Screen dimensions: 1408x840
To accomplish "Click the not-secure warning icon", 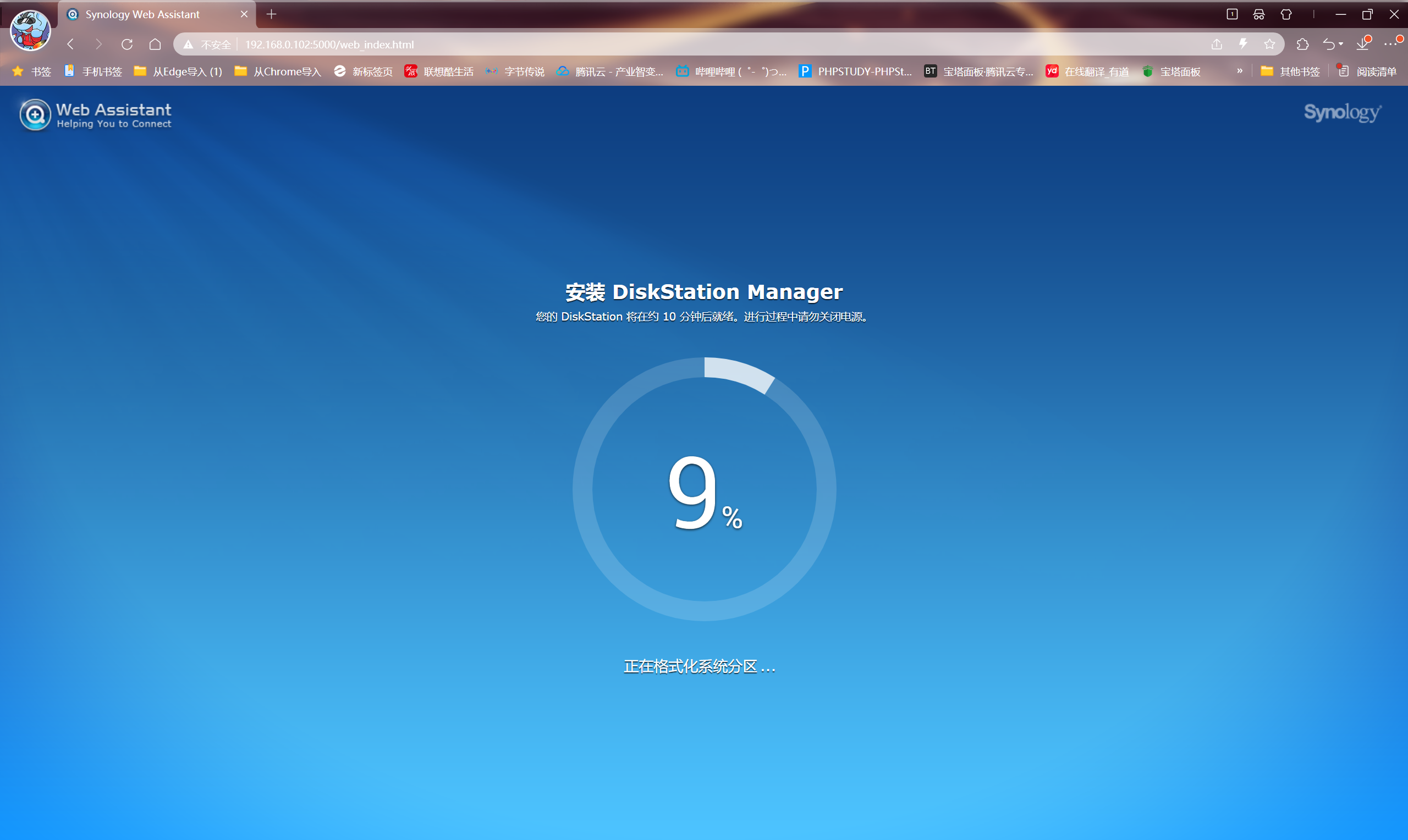I will click(x=189, y=44).
